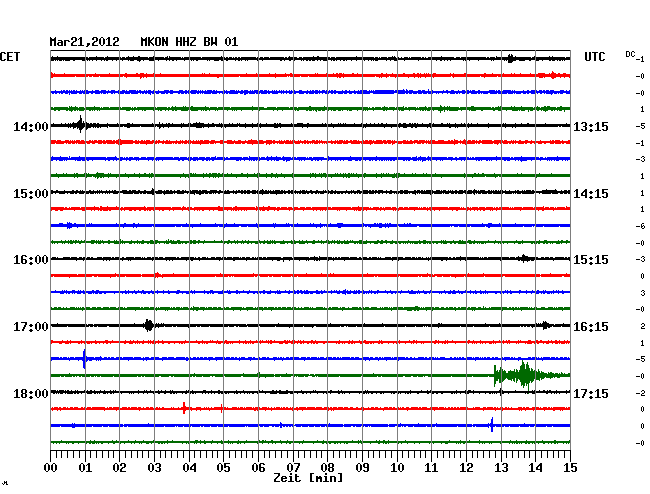This screenshot has height=494, width=650.
Task: Click the CET time zone label
Action: coord(10,57)
